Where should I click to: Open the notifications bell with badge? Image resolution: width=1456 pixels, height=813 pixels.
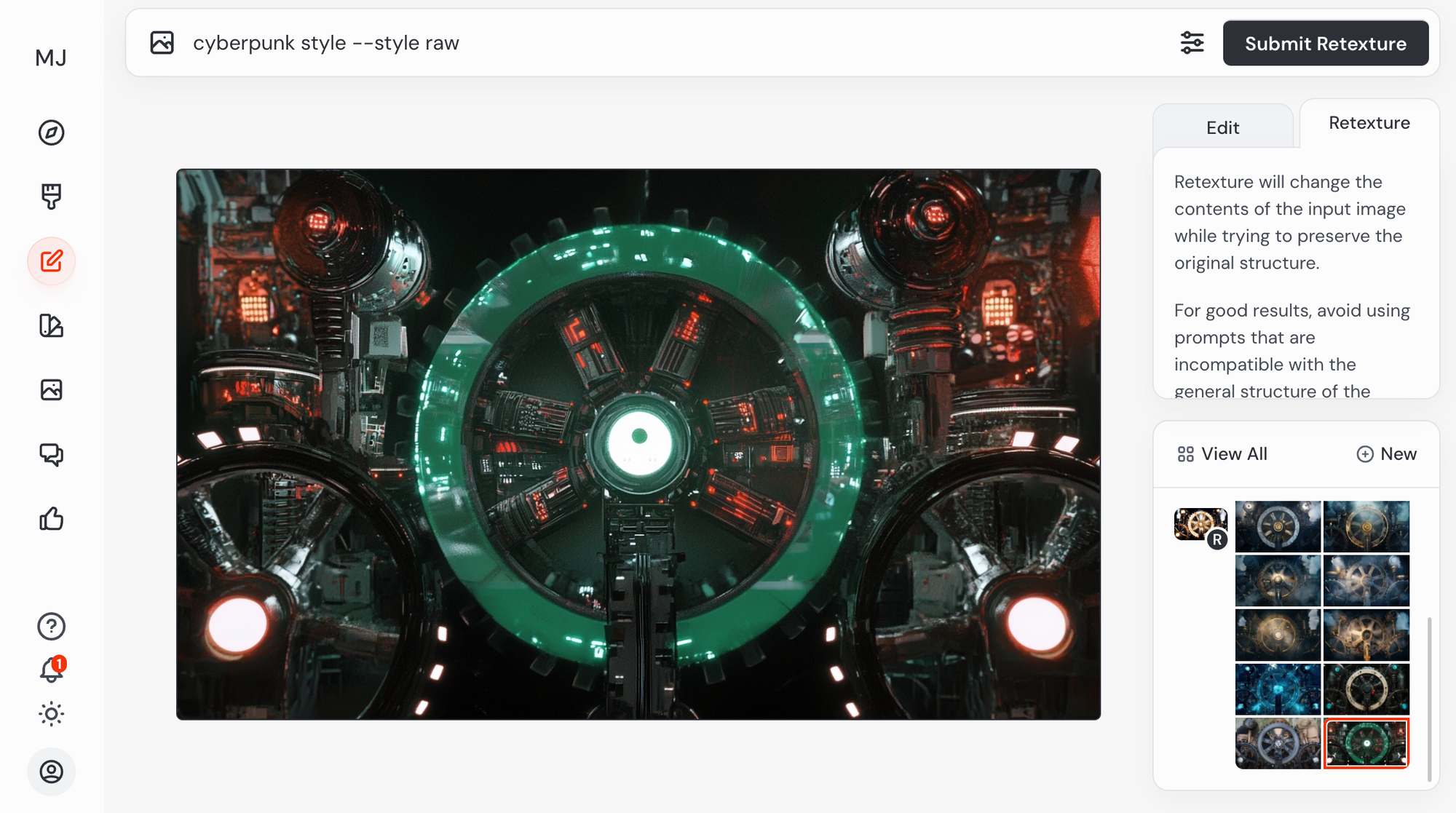[51, 670]
